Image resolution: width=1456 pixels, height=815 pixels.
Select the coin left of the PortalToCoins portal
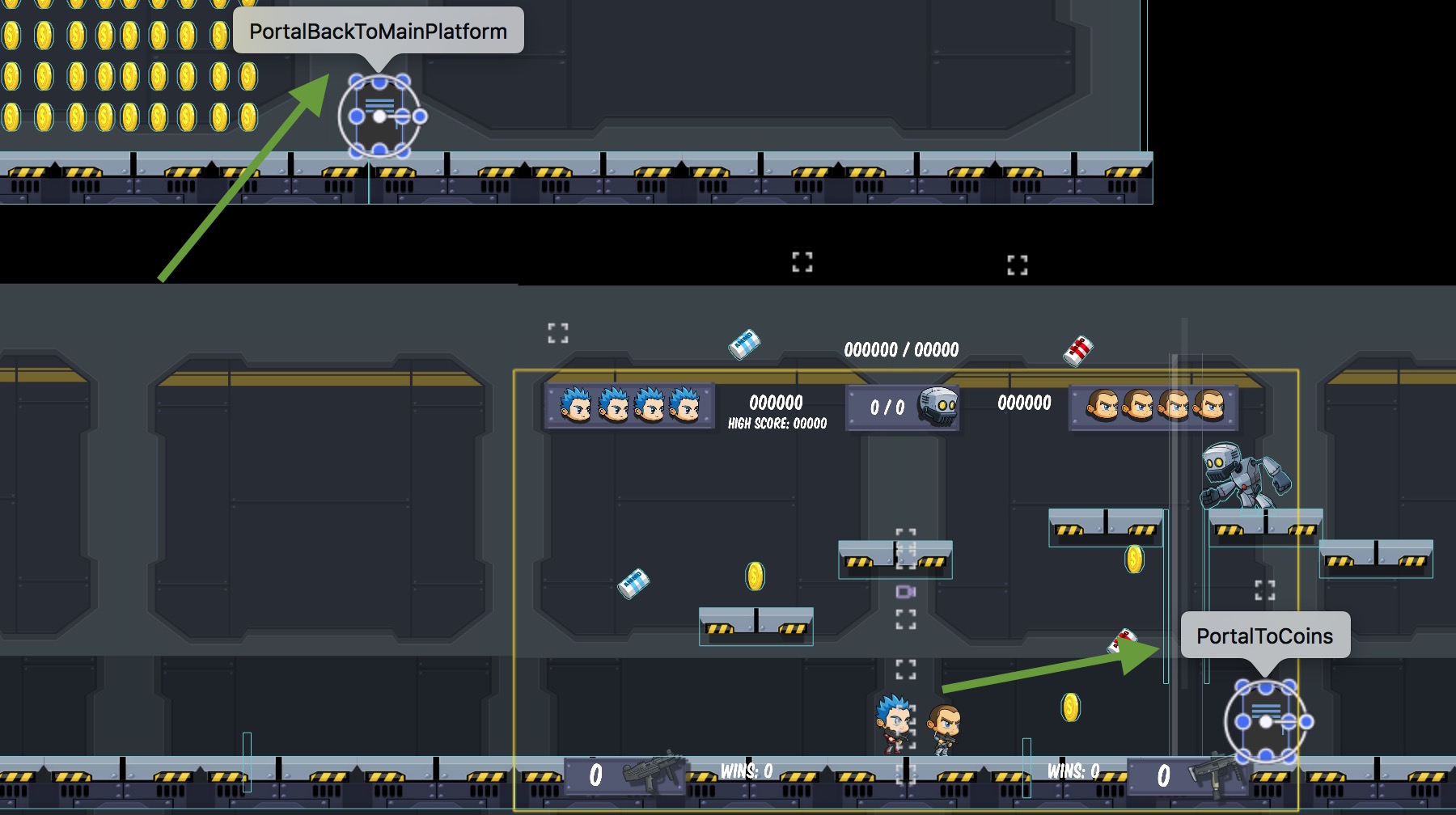1070,707
